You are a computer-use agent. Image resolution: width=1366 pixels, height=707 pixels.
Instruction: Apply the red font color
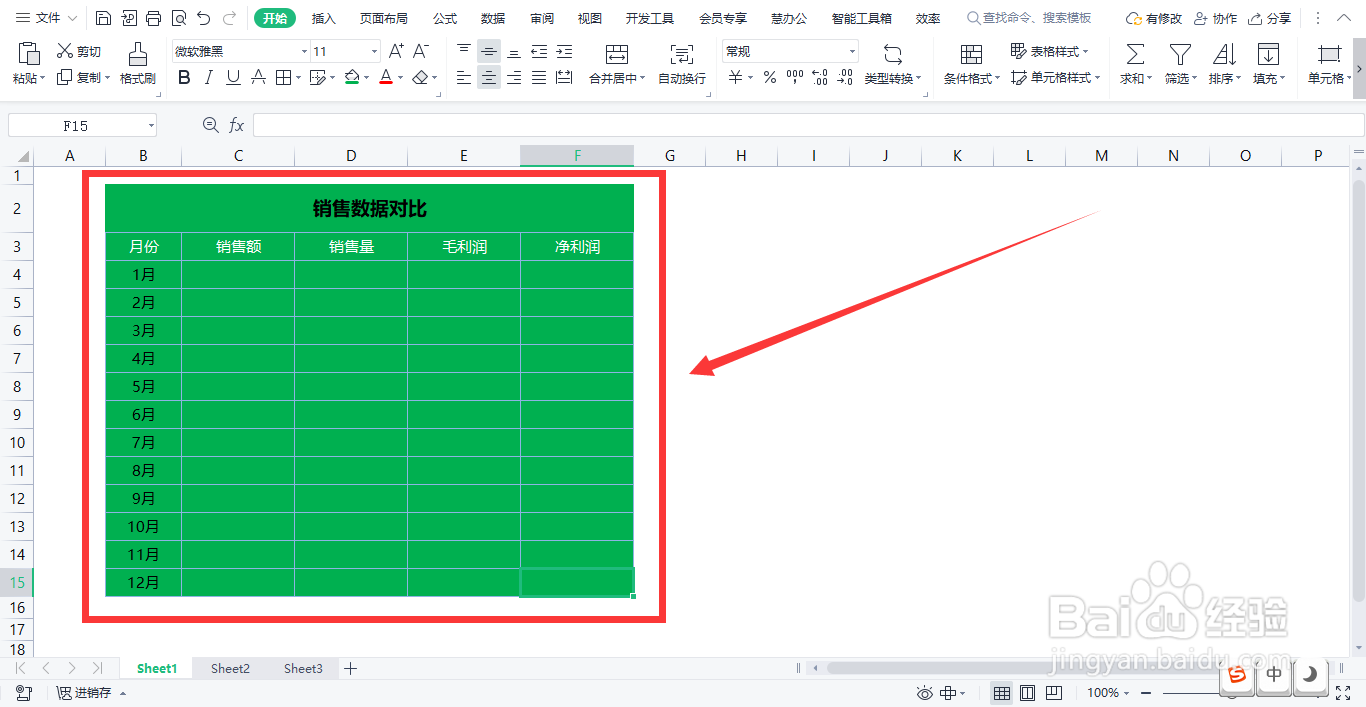386,77
